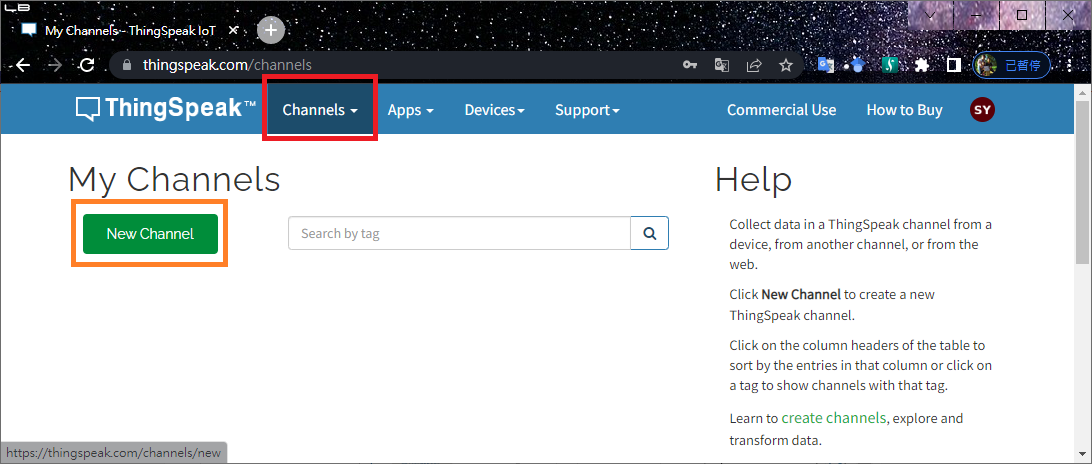Screen dimensions: 1092x464
Task: Click the My Channels heading
Action: click(174, 180)
